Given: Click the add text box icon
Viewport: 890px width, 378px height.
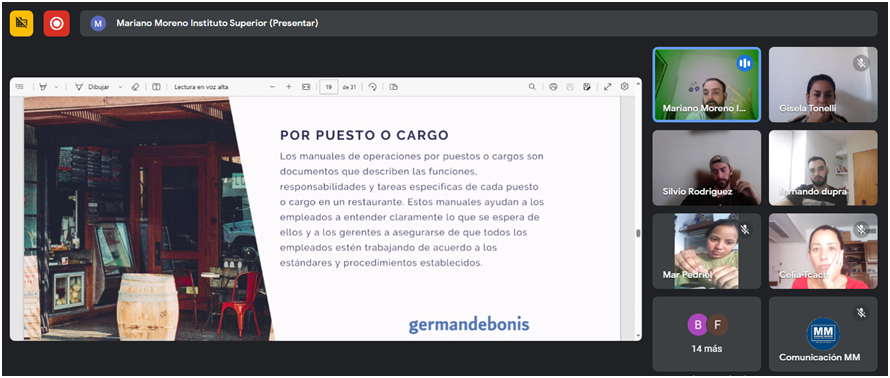Looking at the screenshot, I should (156, 87).
